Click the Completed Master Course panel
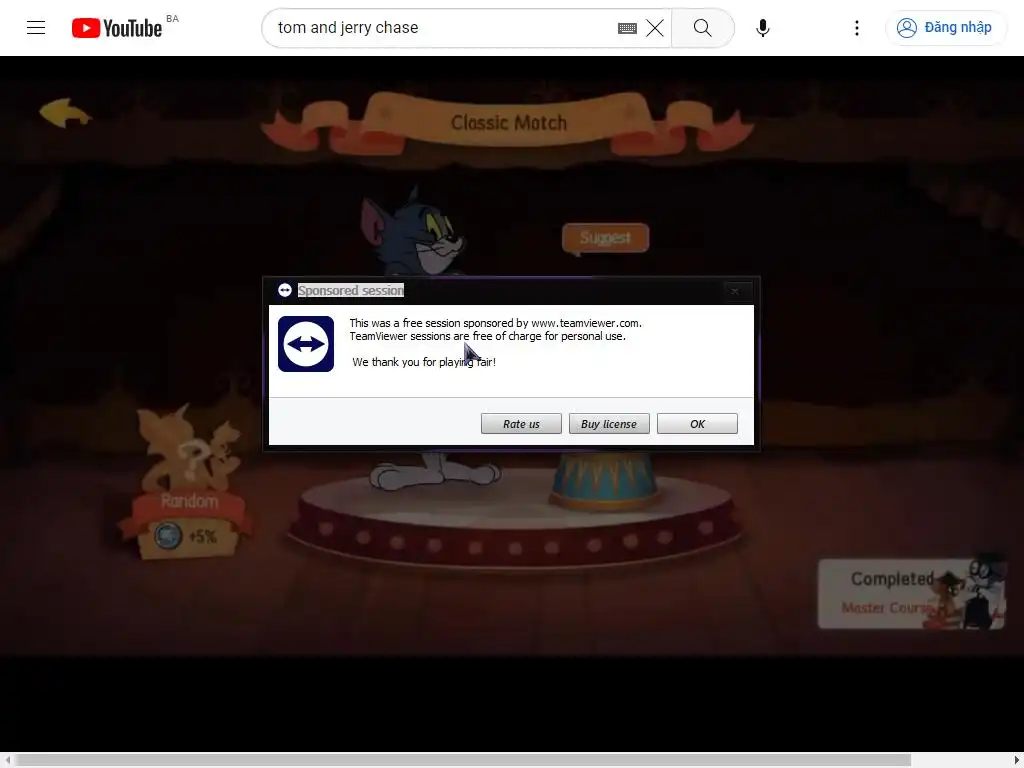Viewport: 1024px width, 768px height. 911,594
